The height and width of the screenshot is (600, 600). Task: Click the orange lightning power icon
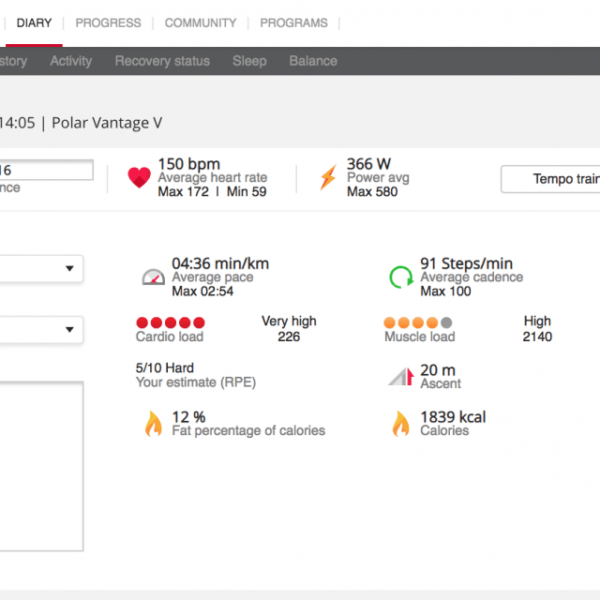[x=327, y=178]
